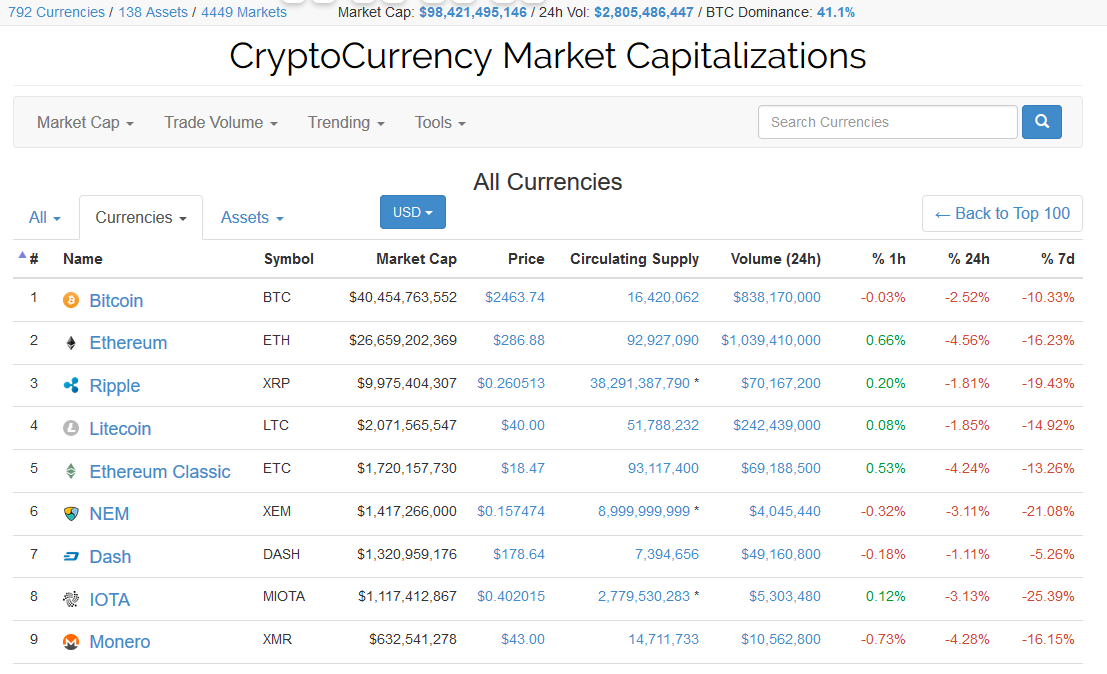The image size is (1107, 674).
Task: Click Ethereum 1h change 0.66%
Action: pos(885,340)
